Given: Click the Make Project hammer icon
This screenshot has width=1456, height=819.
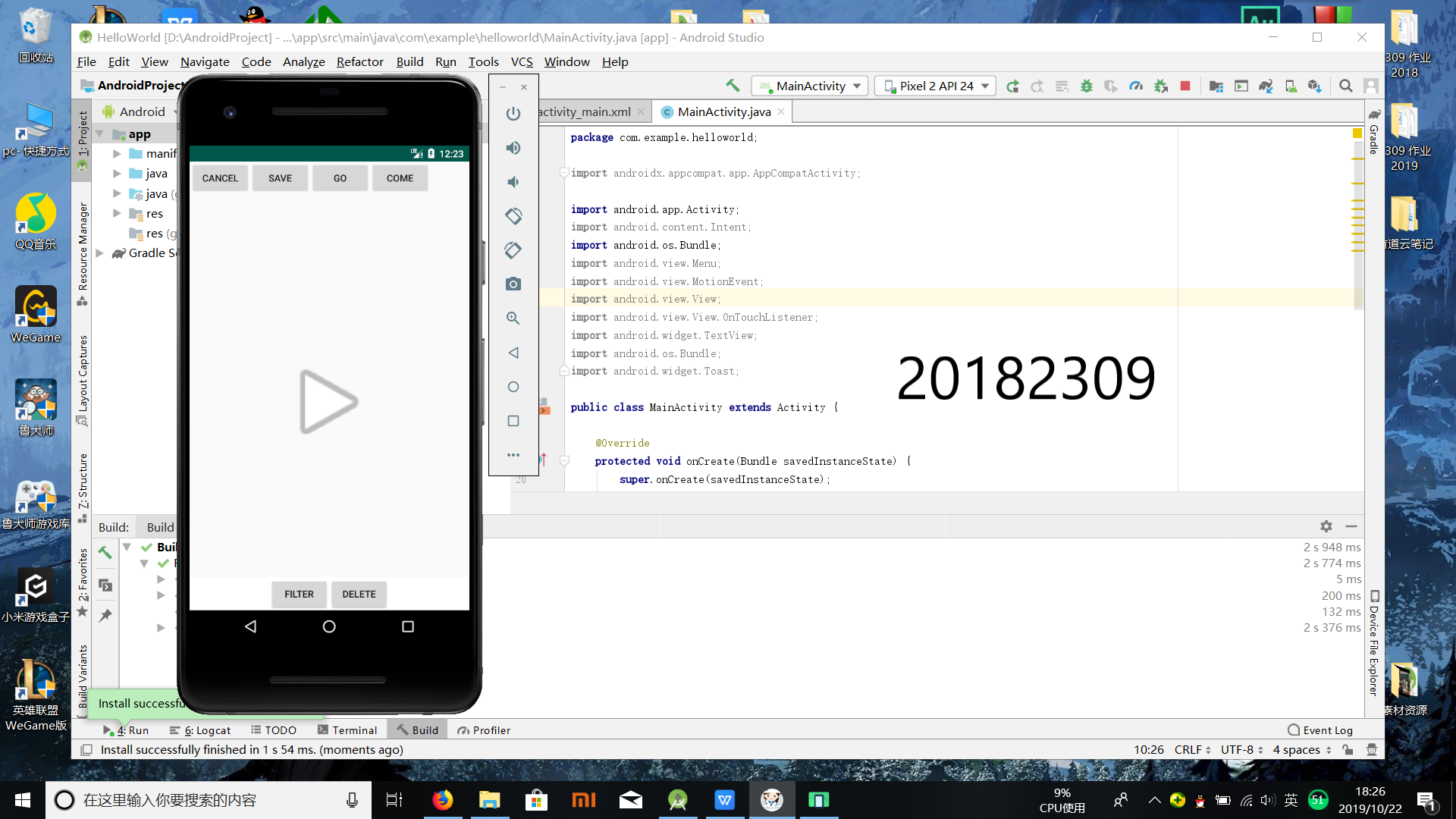Looking at the screenshot, I should pyautogui.click(x=732, y=86).
